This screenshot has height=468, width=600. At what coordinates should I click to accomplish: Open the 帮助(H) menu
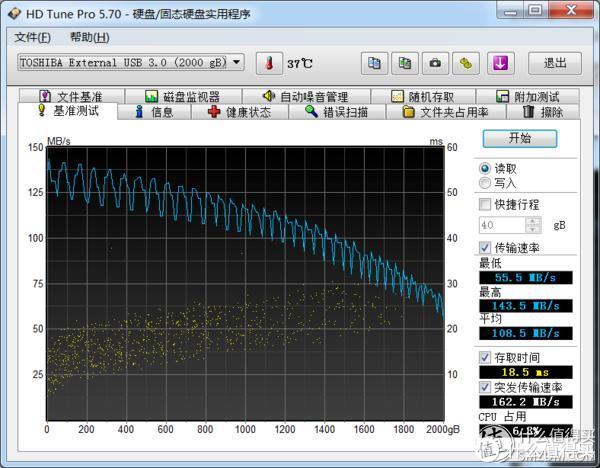pos(90,38)
